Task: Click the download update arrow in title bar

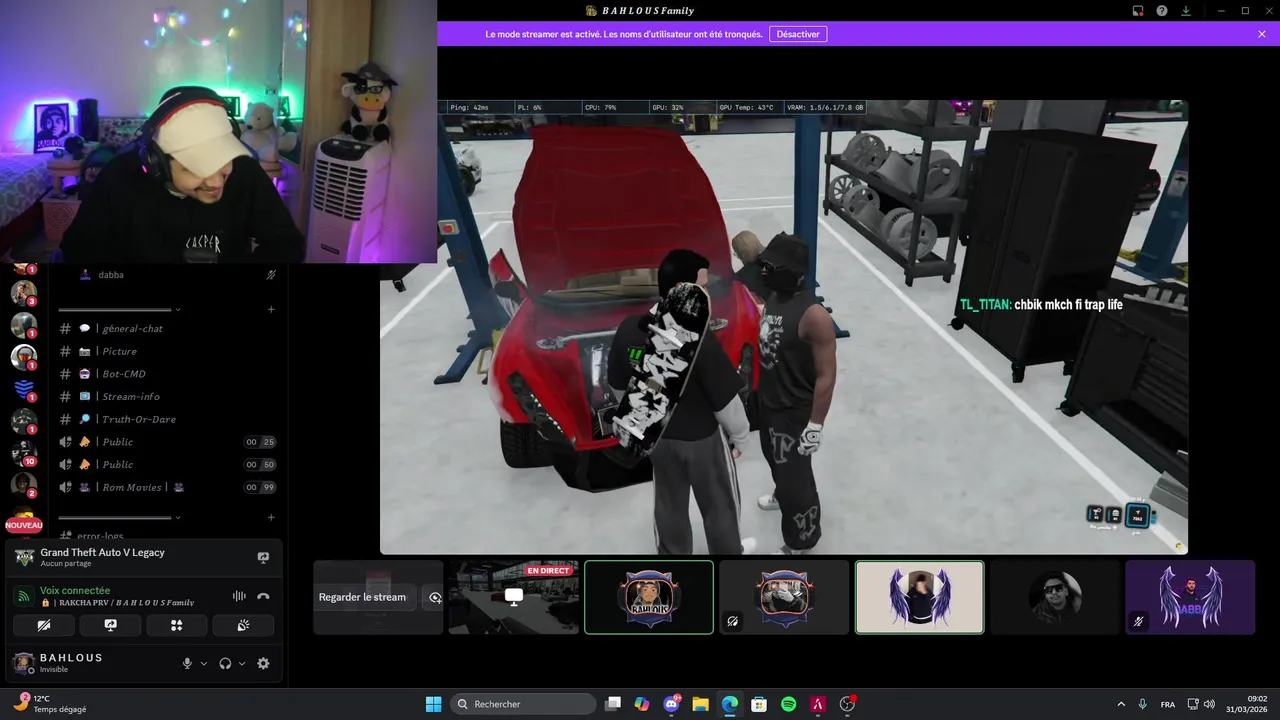Action: pos(1186,11)
